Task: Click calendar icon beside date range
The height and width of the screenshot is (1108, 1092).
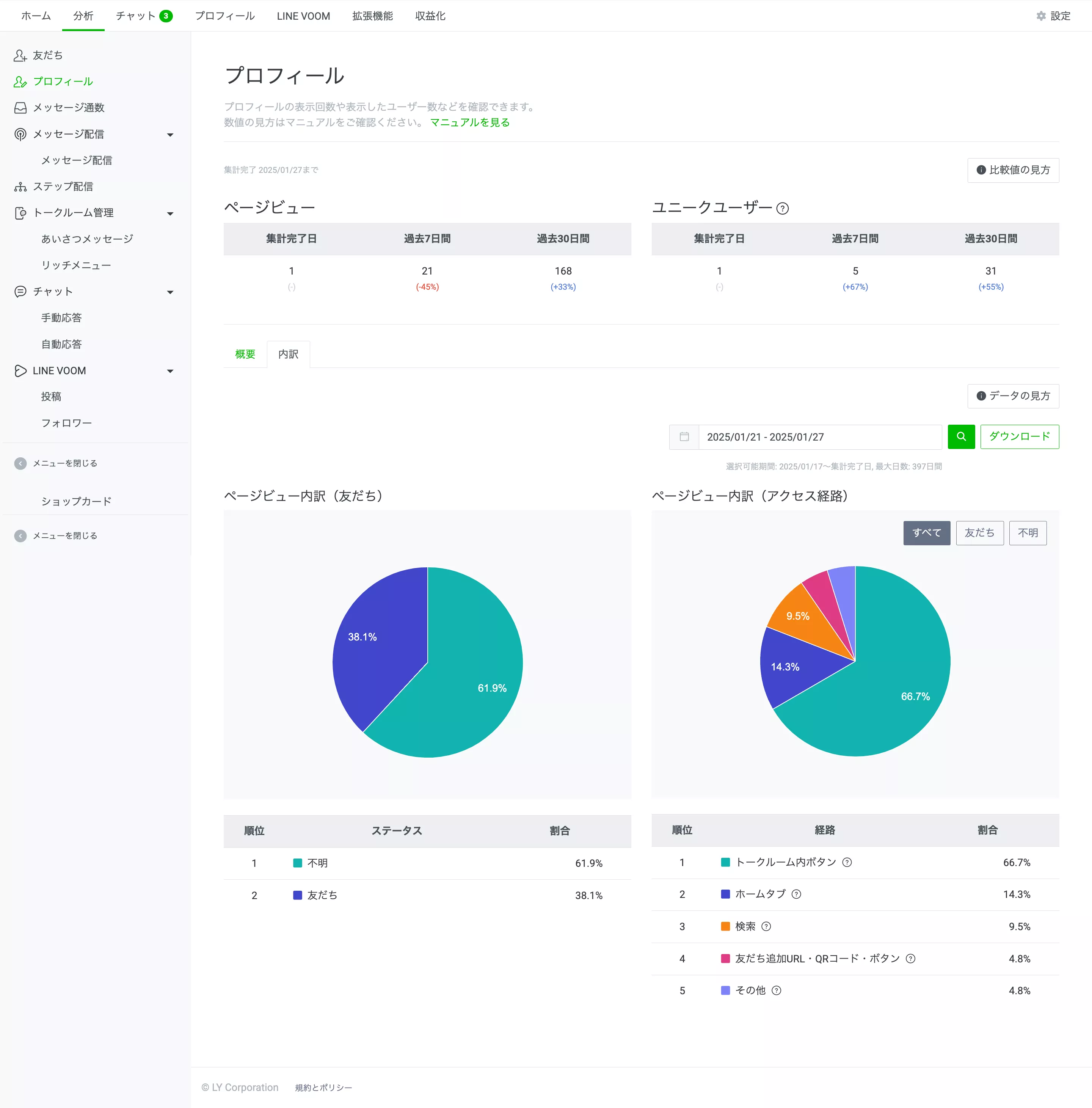Action: [684, 436]
